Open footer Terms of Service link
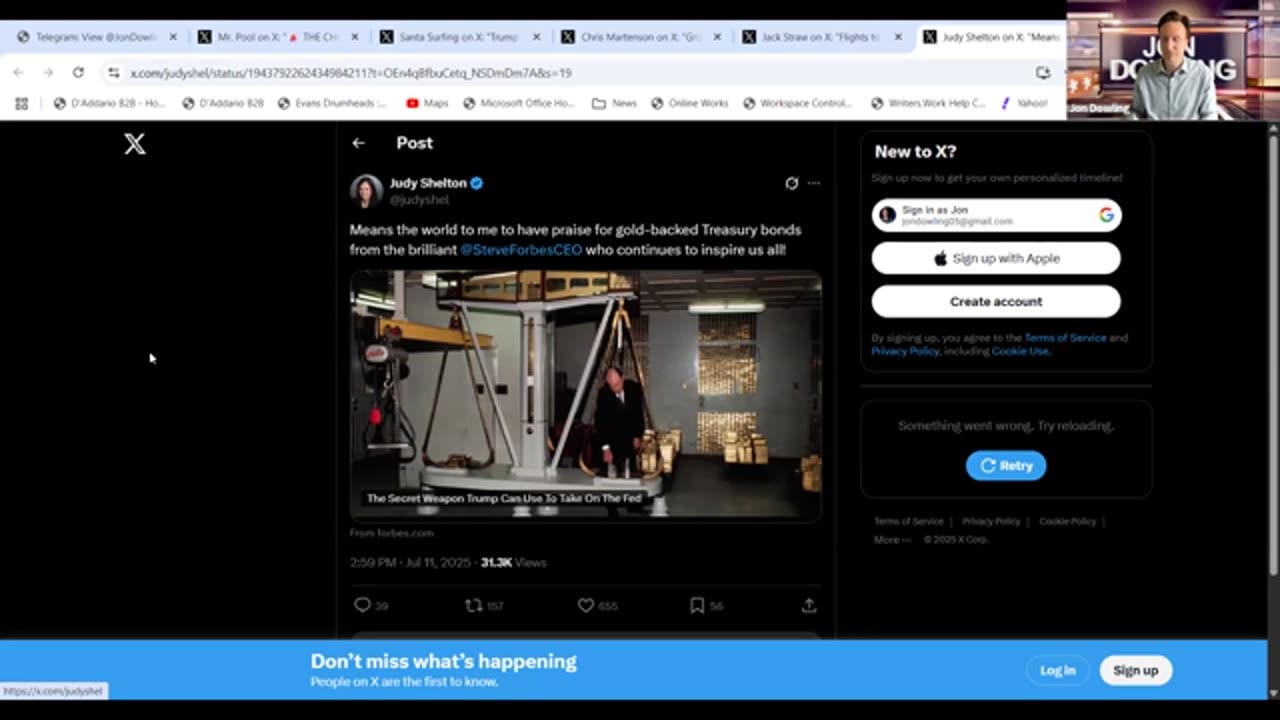 [909, 521]
